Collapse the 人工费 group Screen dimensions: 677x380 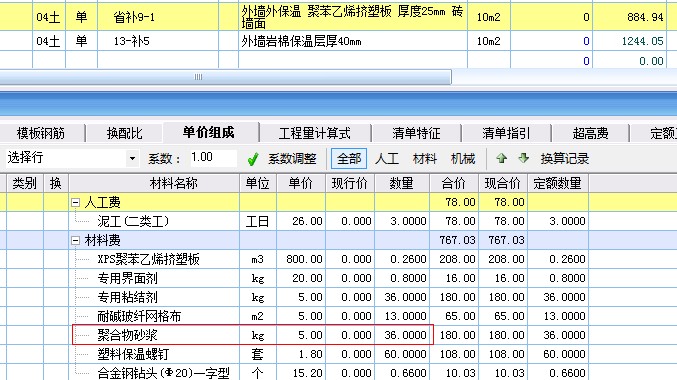coord(76,202)
